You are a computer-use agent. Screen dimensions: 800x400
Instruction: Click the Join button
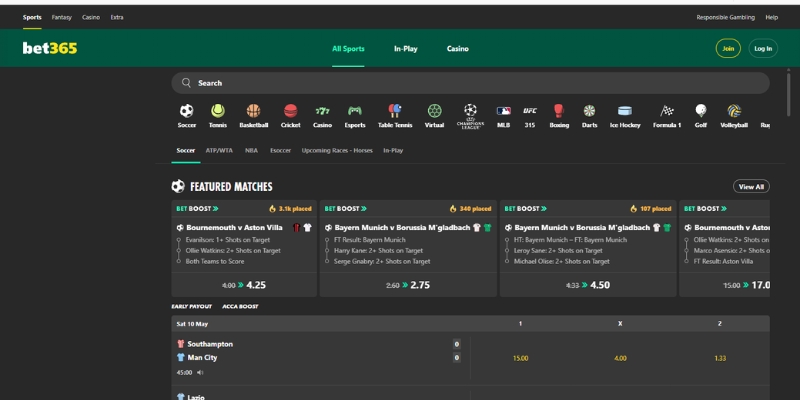click(728, 48)
